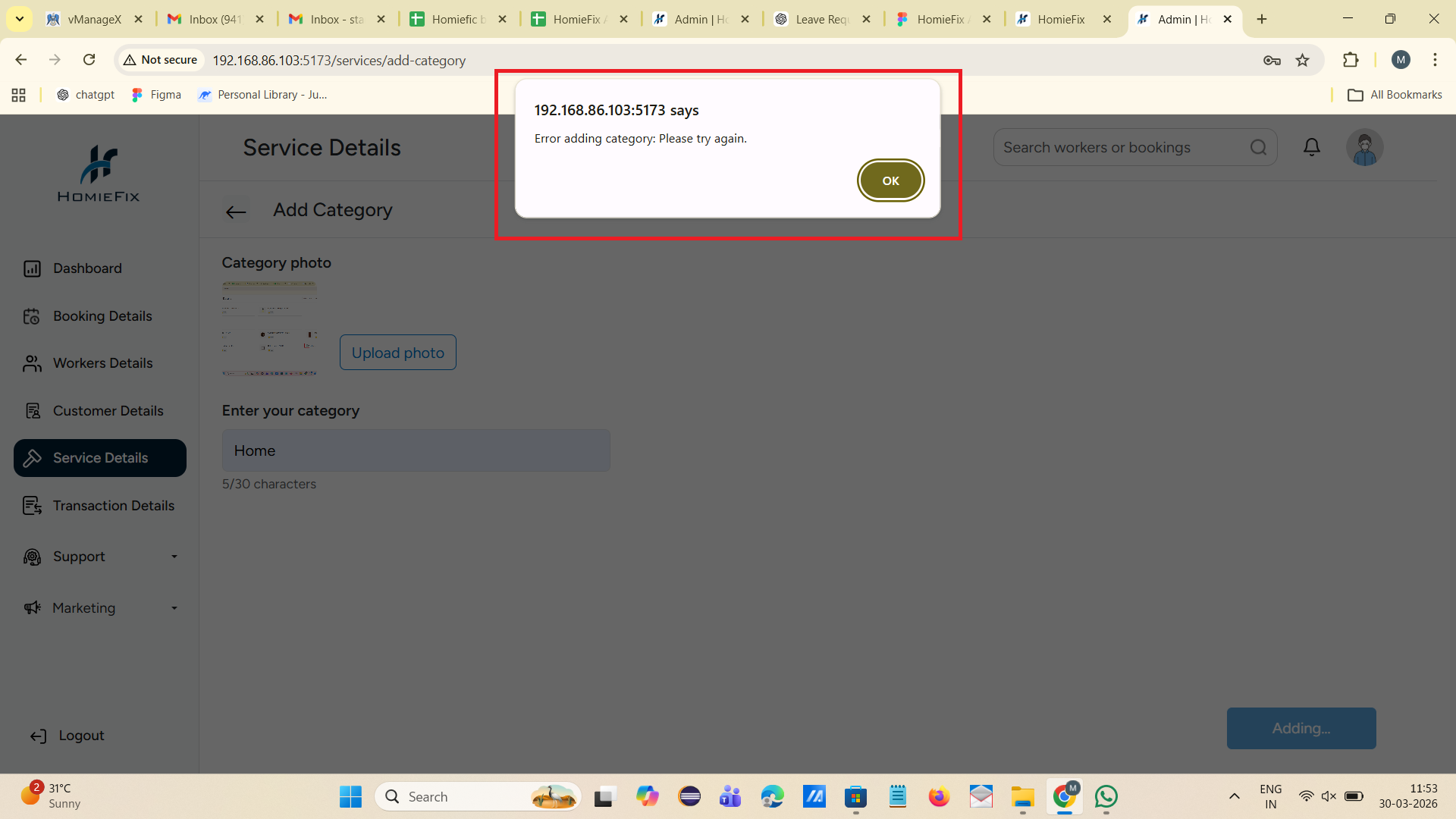The image size is (1456, 819).
Task: Open tab search dropdown in Chrome
Action: pyautogui.click(x=20, y=19)
